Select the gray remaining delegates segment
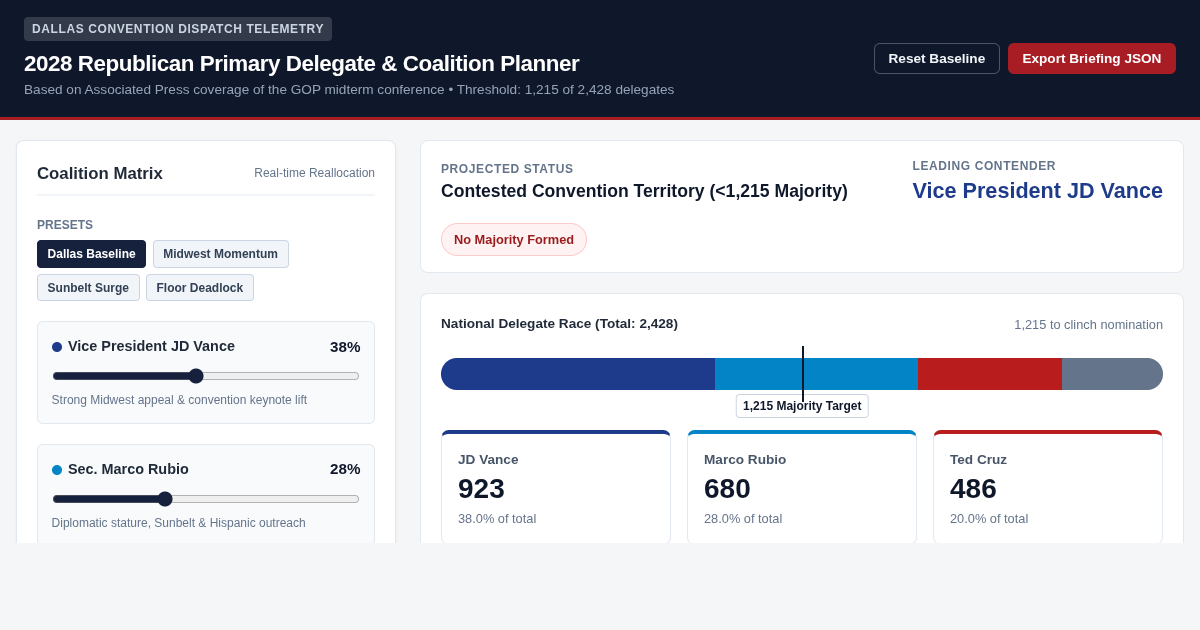 click(x=1112, y=374)
